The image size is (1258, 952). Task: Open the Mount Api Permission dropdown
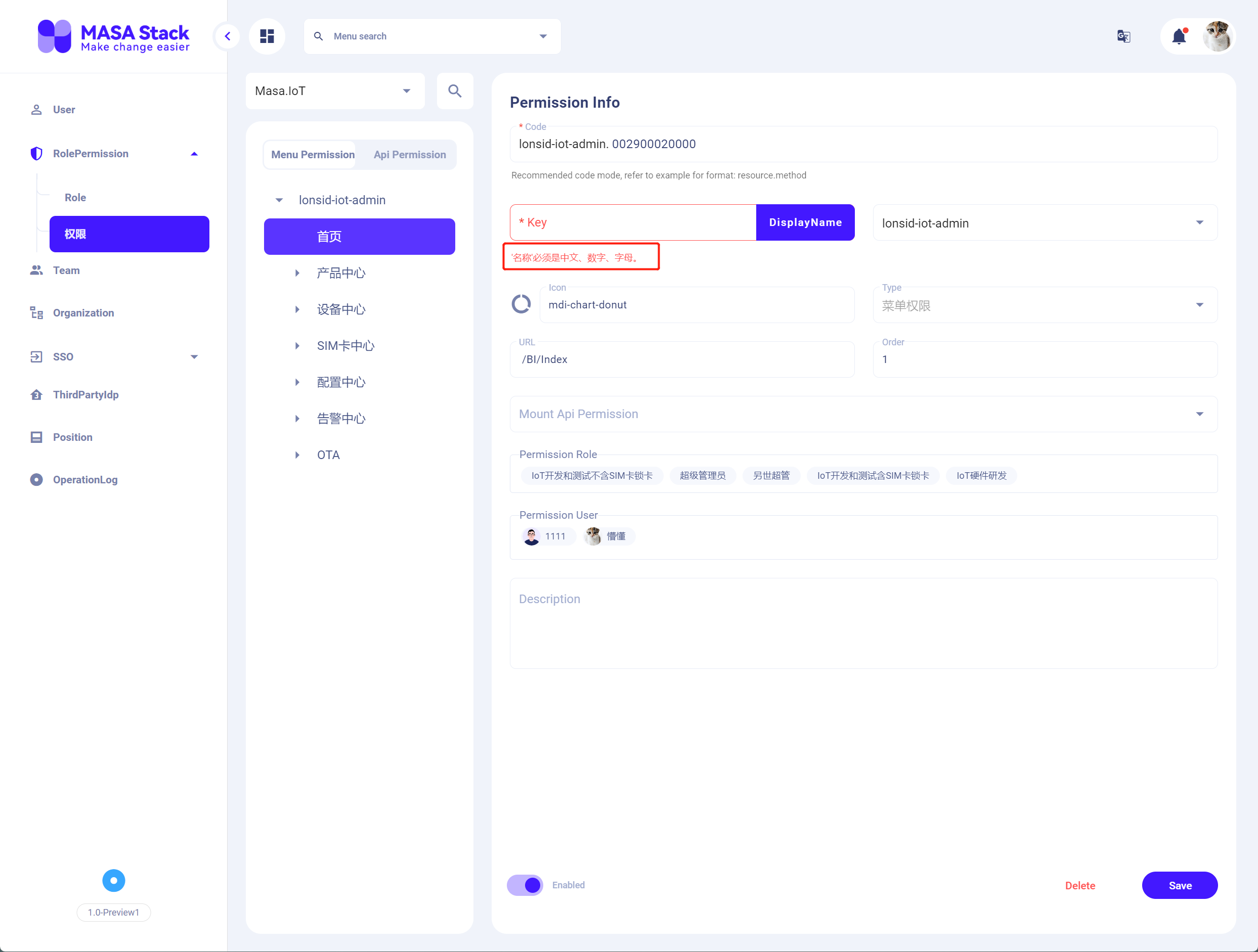(x=863, y=414)
